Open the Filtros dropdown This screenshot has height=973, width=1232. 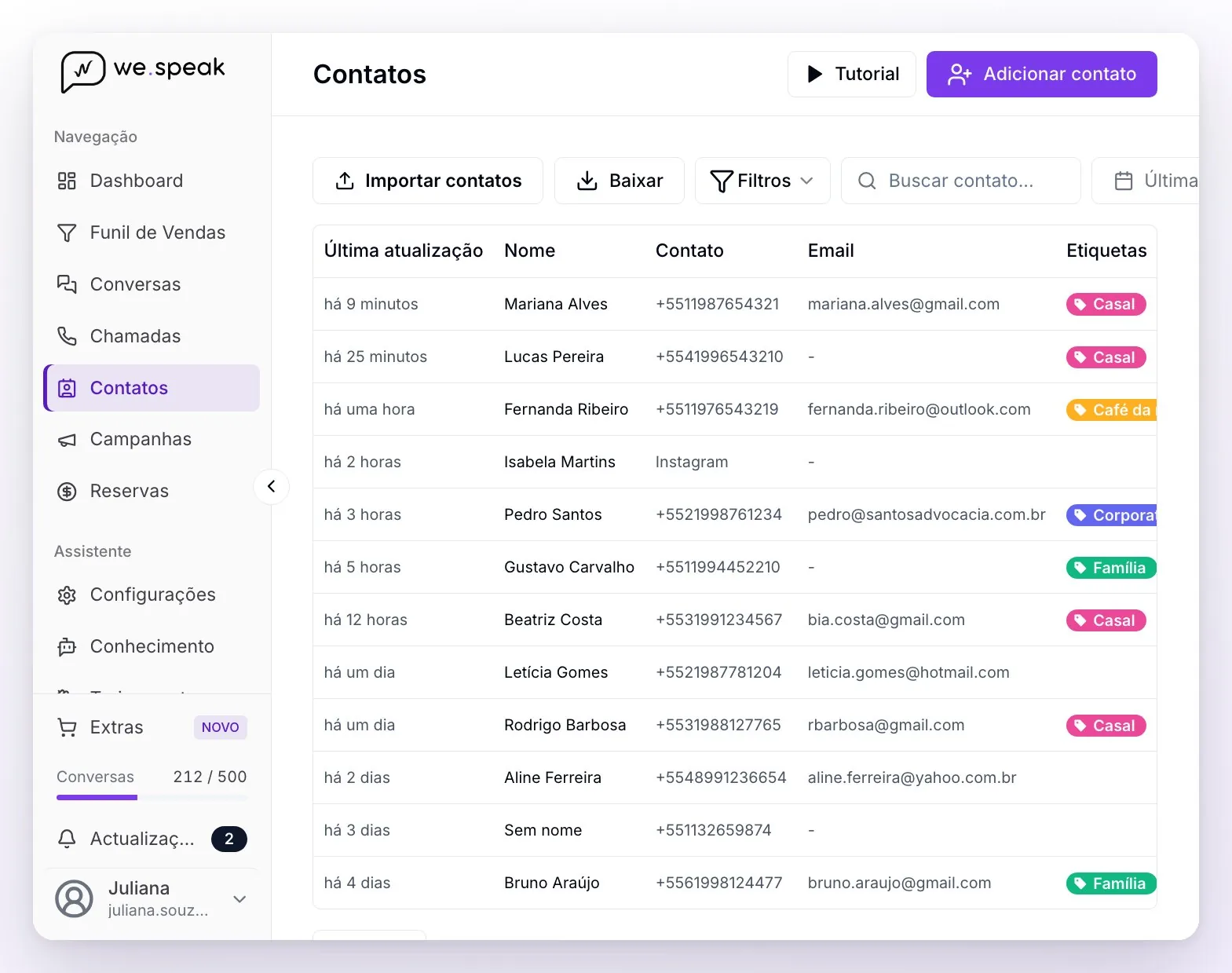tap(762, 181)
